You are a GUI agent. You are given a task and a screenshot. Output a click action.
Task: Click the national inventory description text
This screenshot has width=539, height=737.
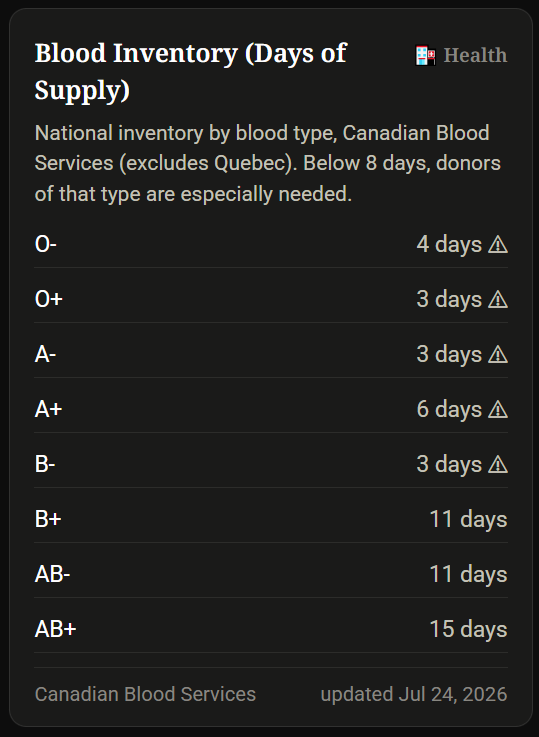point(268,163)
